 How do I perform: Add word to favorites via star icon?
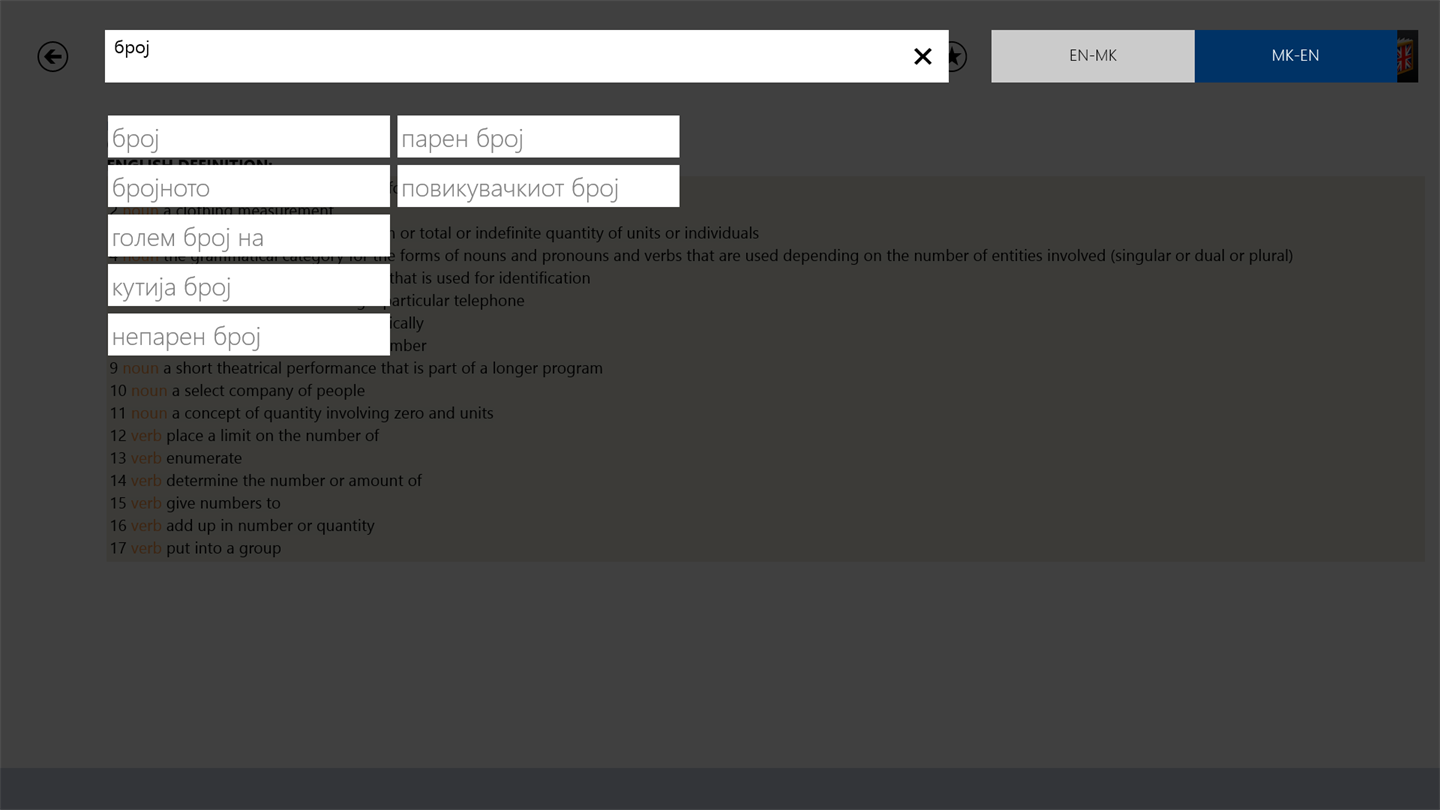point(958,57)
